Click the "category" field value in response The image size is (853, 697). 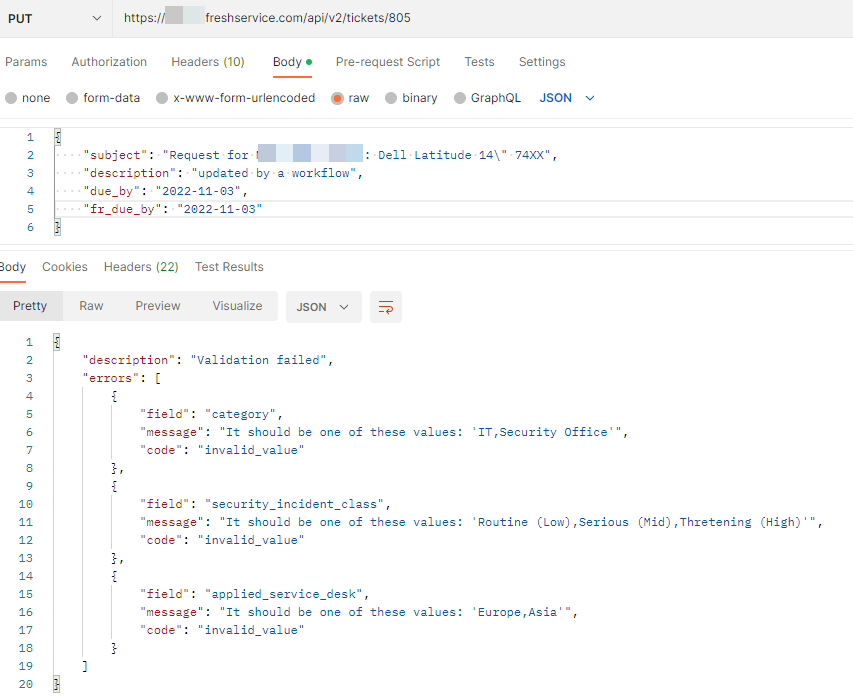(x=240, y=414)
